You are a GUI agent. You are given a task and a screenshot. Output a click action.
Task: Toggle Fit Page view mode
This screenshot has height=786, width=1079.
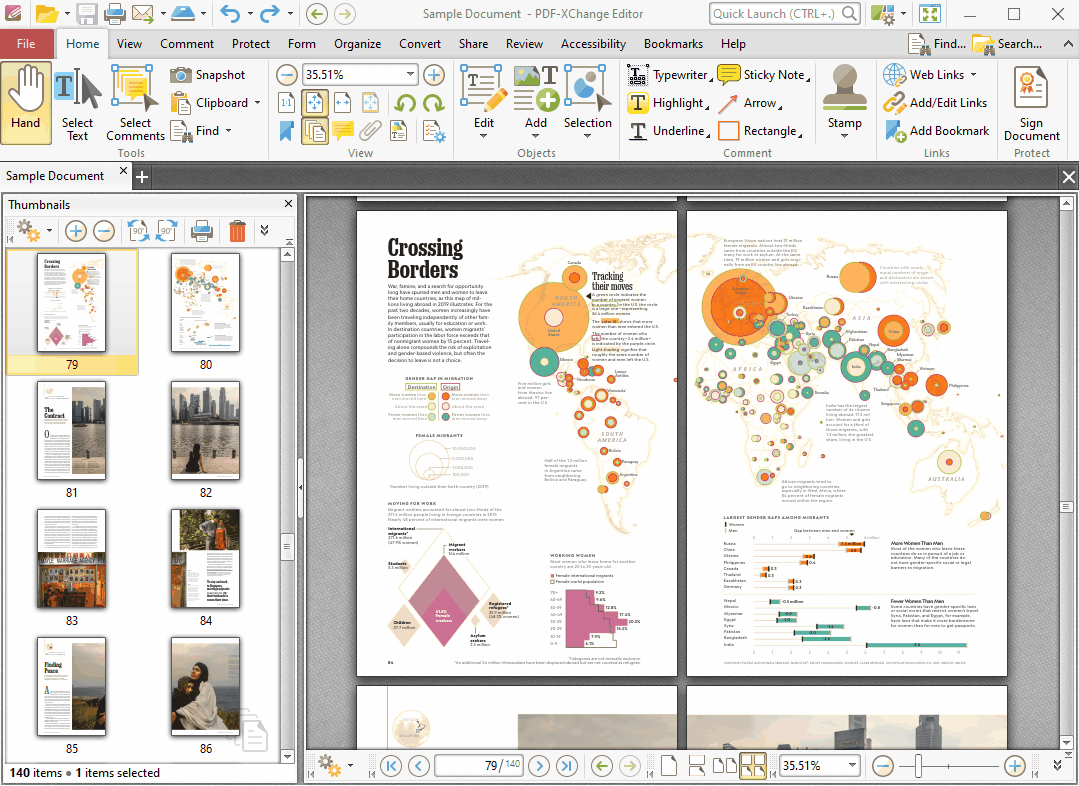(x=314, y=102)
